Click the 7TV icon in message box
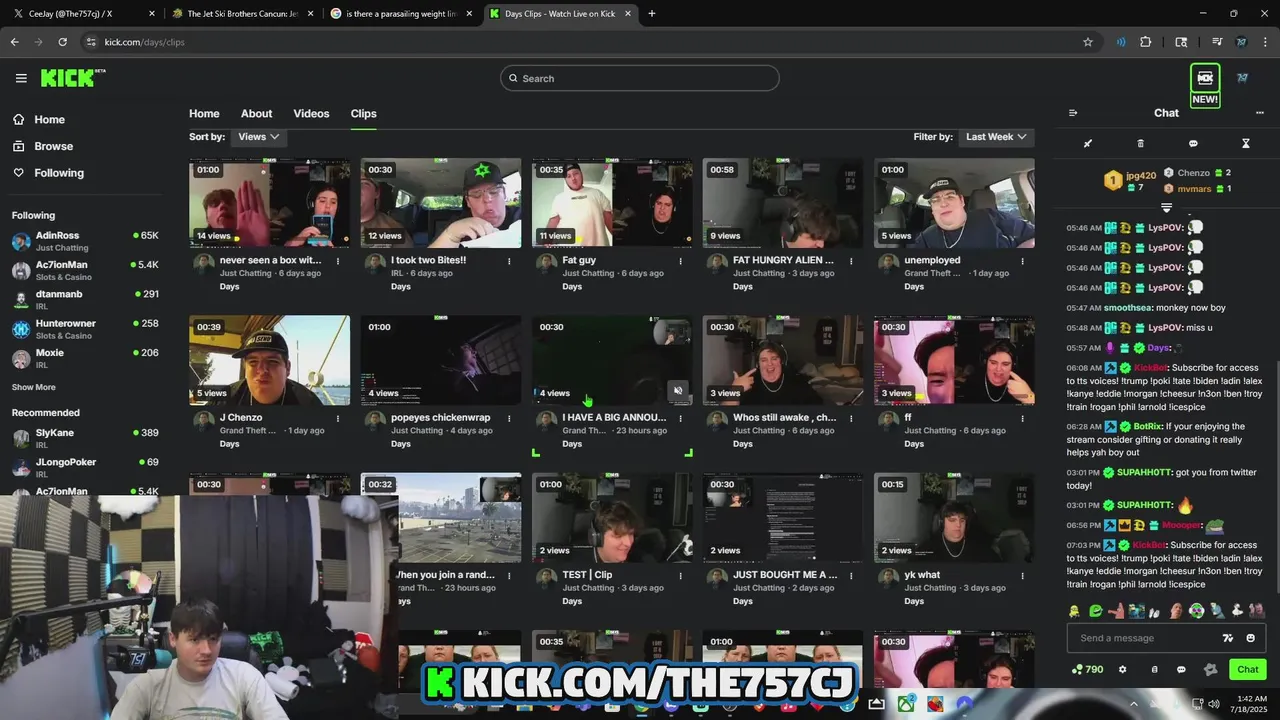Image resolution: width=1280 pixels, height=720 pixels. coord(1228,638)
